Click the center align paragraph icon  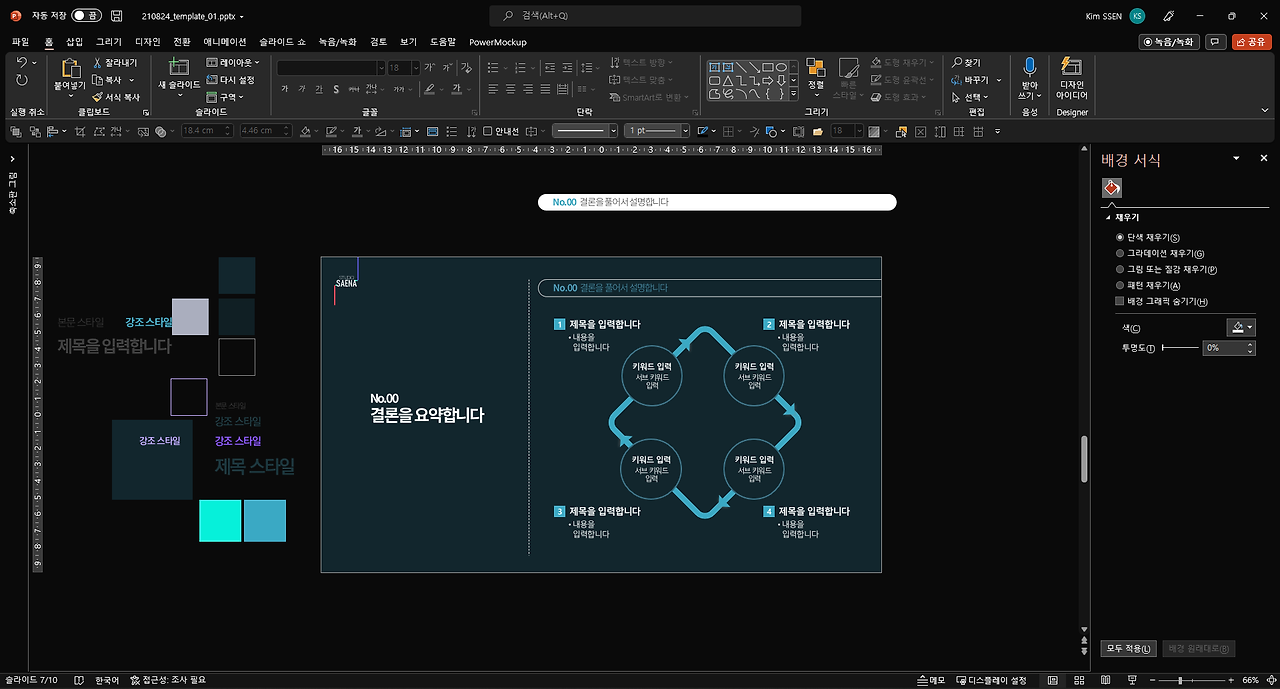click(510, 89)
